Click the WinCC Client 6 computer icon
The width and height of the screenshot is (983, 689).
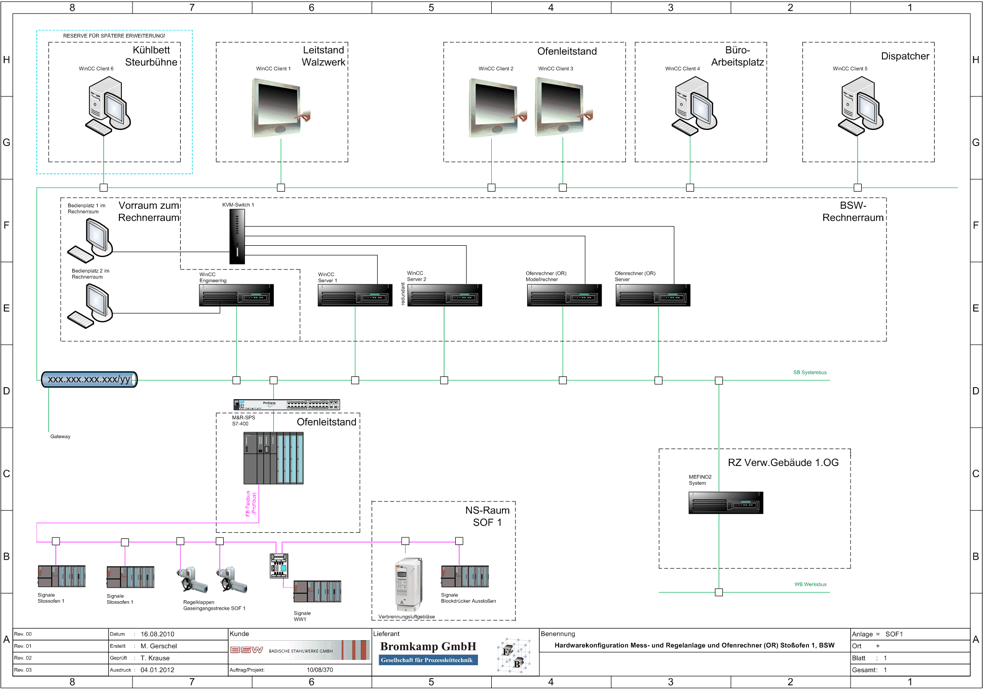coord(103,106)
